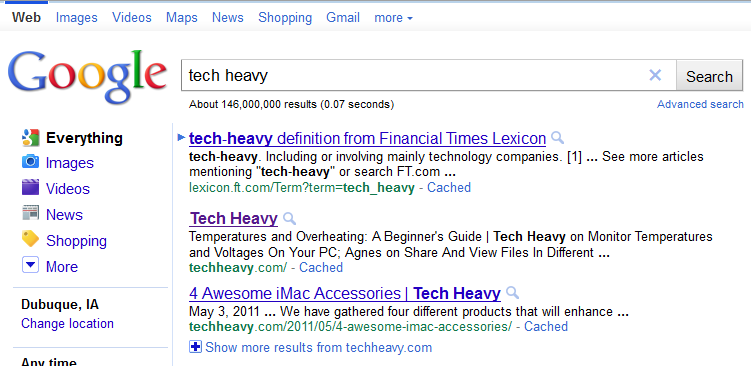Select the Shopping tag icon in sidebar

pos(30,239)
